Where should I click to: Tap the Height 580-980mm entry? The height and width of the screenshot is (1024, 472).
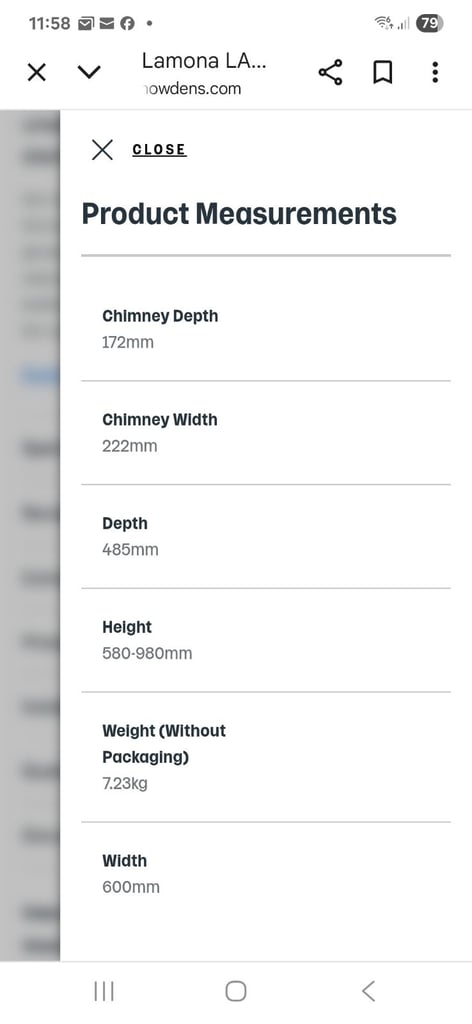click(266, 640)
